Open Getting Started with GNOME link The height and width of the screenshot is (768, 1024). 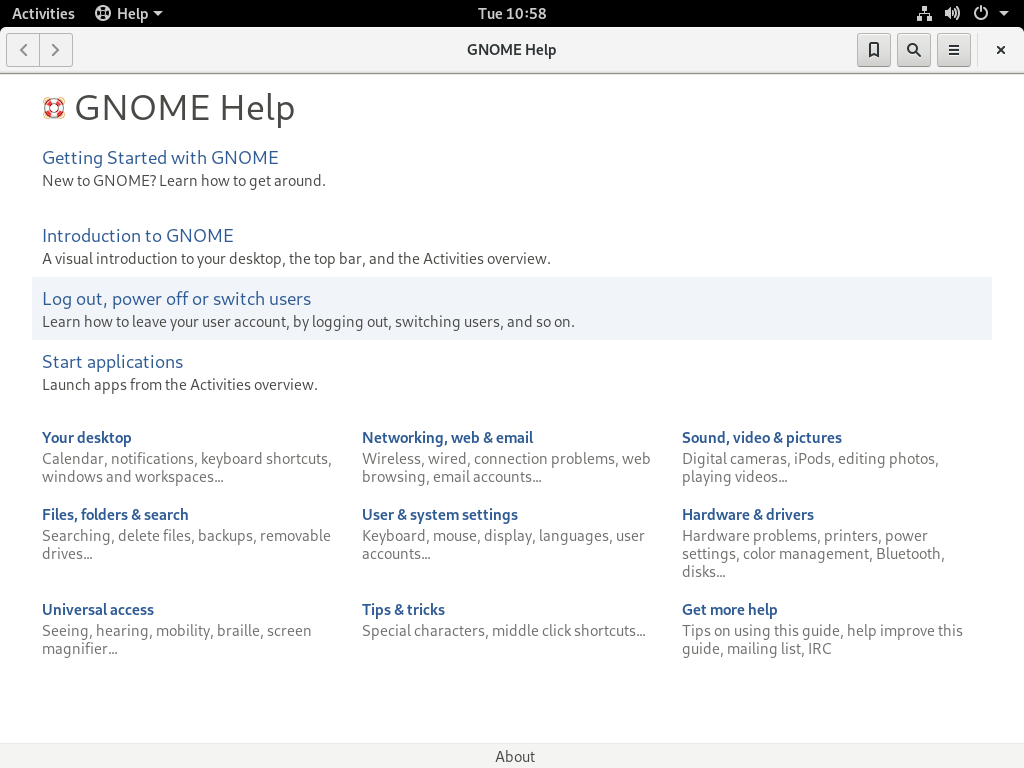pos(160,158)
